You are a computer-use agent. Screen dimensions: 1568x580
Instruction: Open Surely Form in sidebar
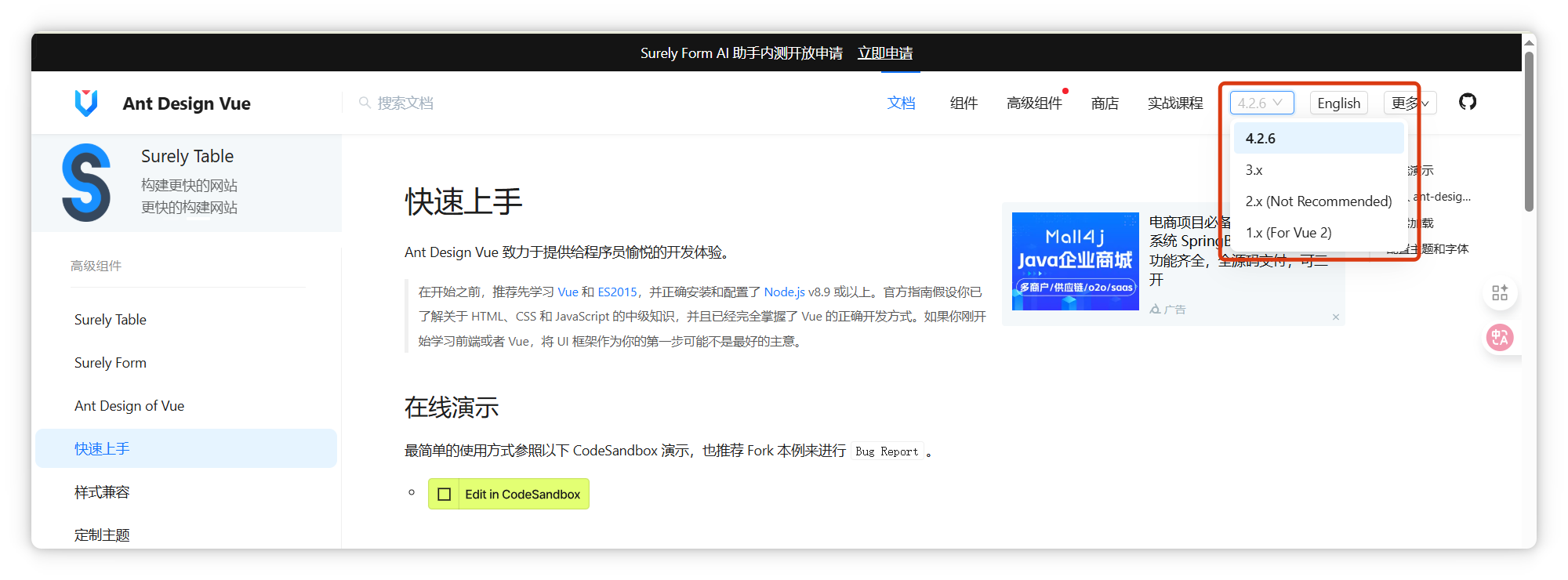click(111, 362)
